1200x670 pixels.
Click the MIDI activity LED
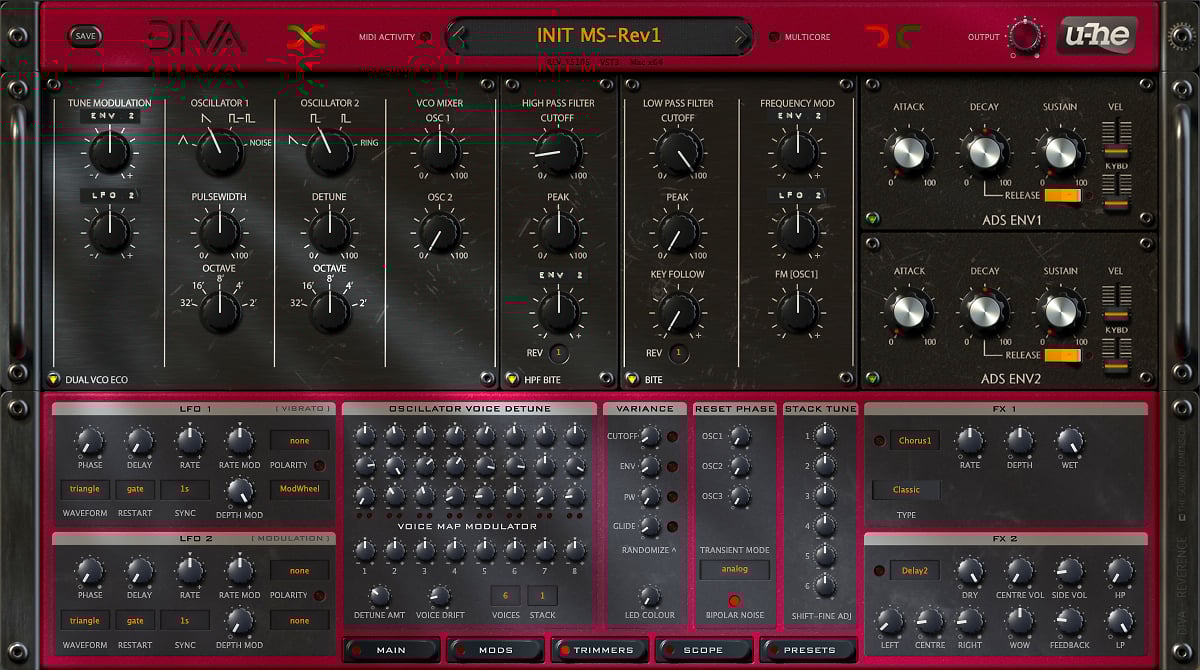click(425, 37)
